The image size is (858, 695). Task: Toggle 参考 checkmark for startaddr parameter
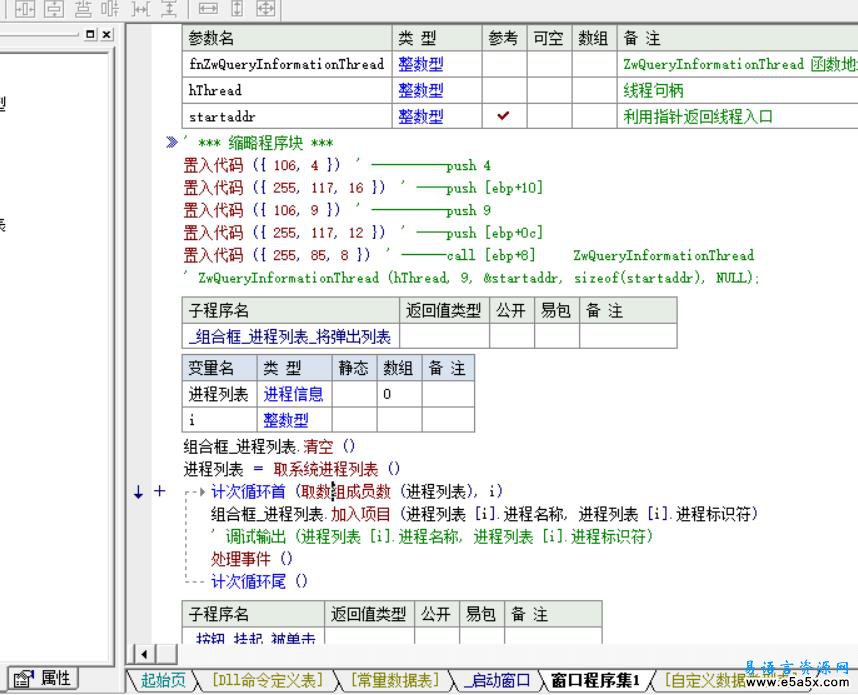(504, 116)
